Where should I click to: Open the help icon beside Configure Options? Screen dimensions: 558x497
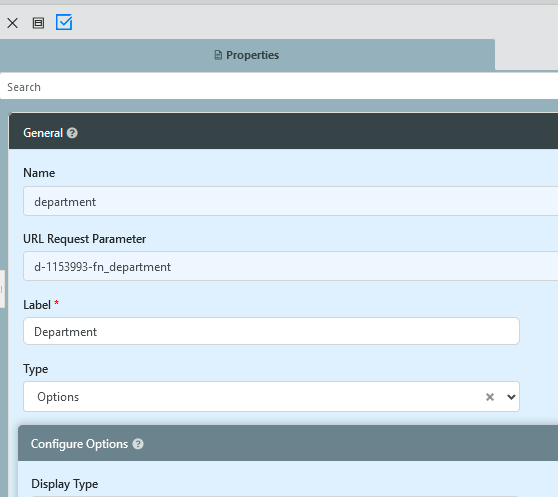(138, 444)
